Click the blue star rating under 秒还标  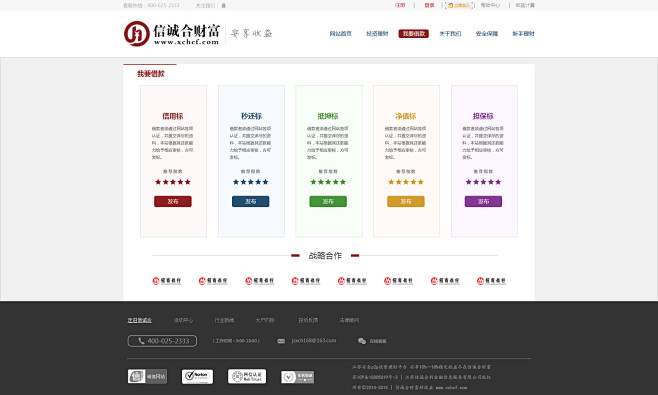click(x=251, y=182)
